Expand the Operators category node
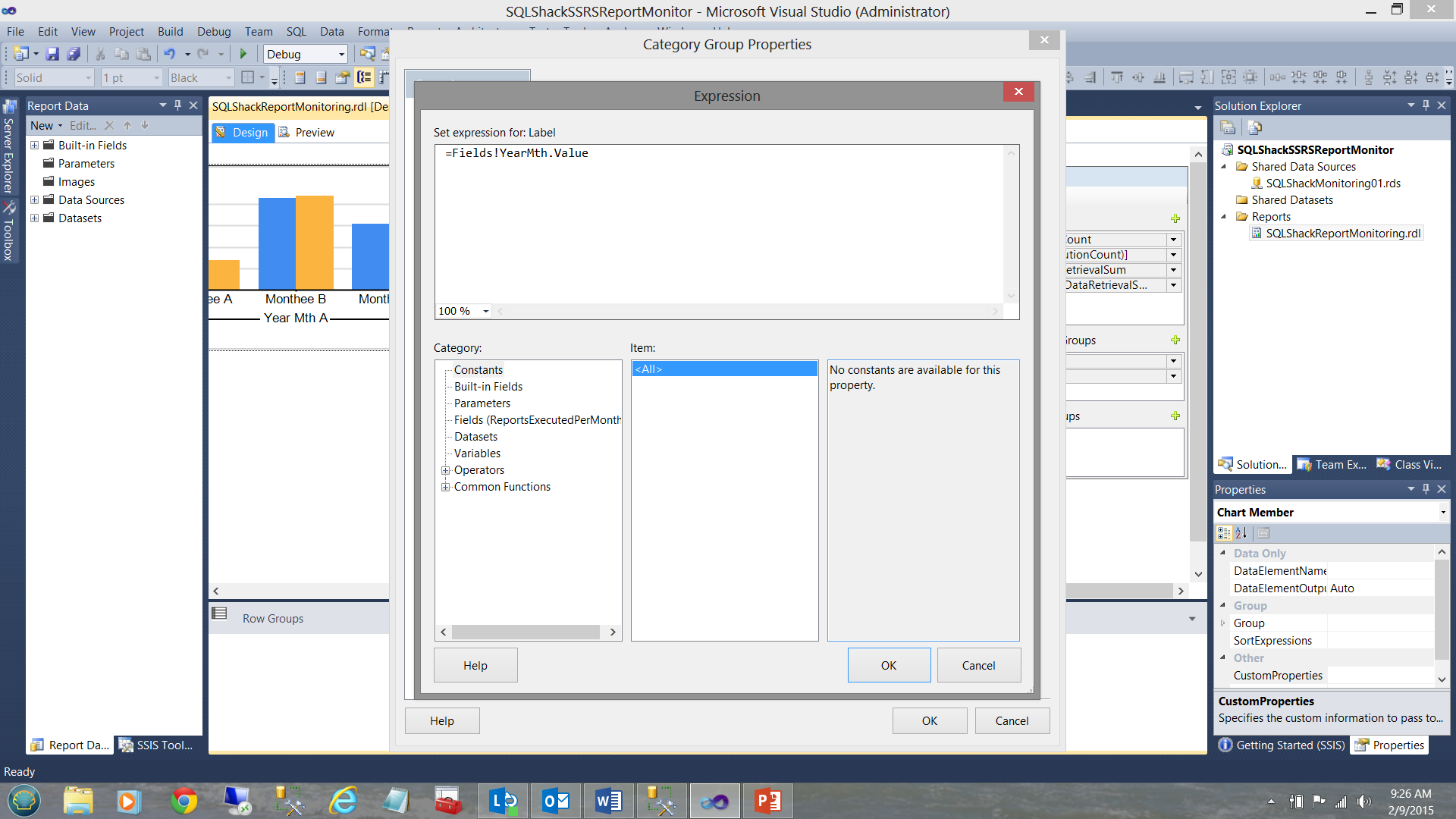Screen dimensions: 1456x819 446,470
